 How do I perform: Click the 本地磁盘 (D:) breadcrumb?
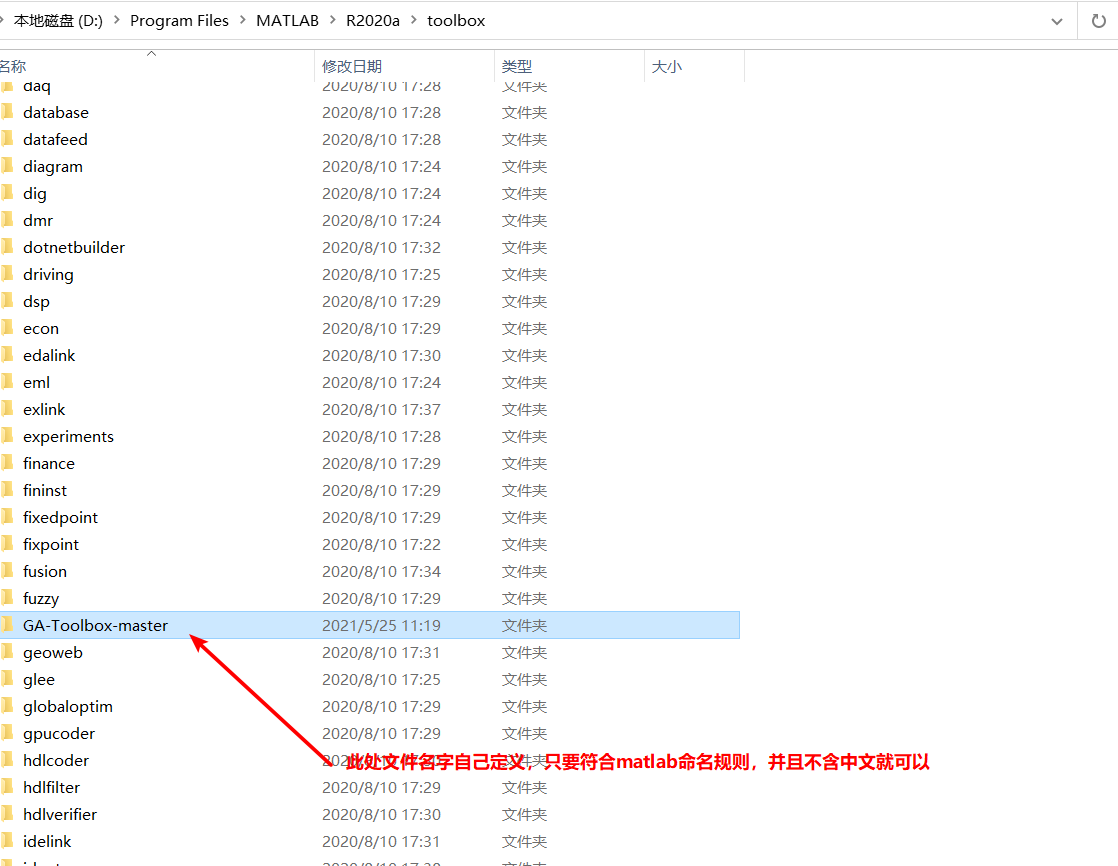58,21
